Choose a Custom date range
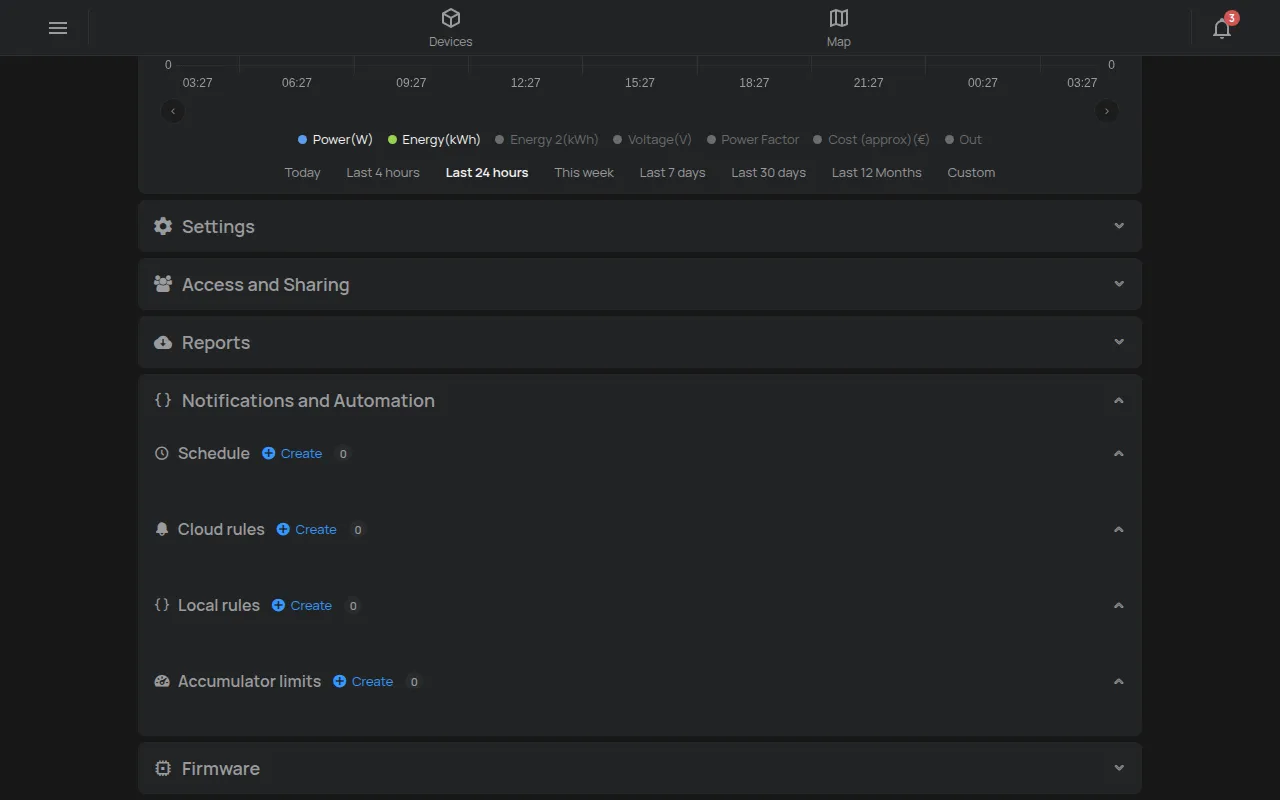This screenshot has height=800, width=1280. (x=971, y=173)
